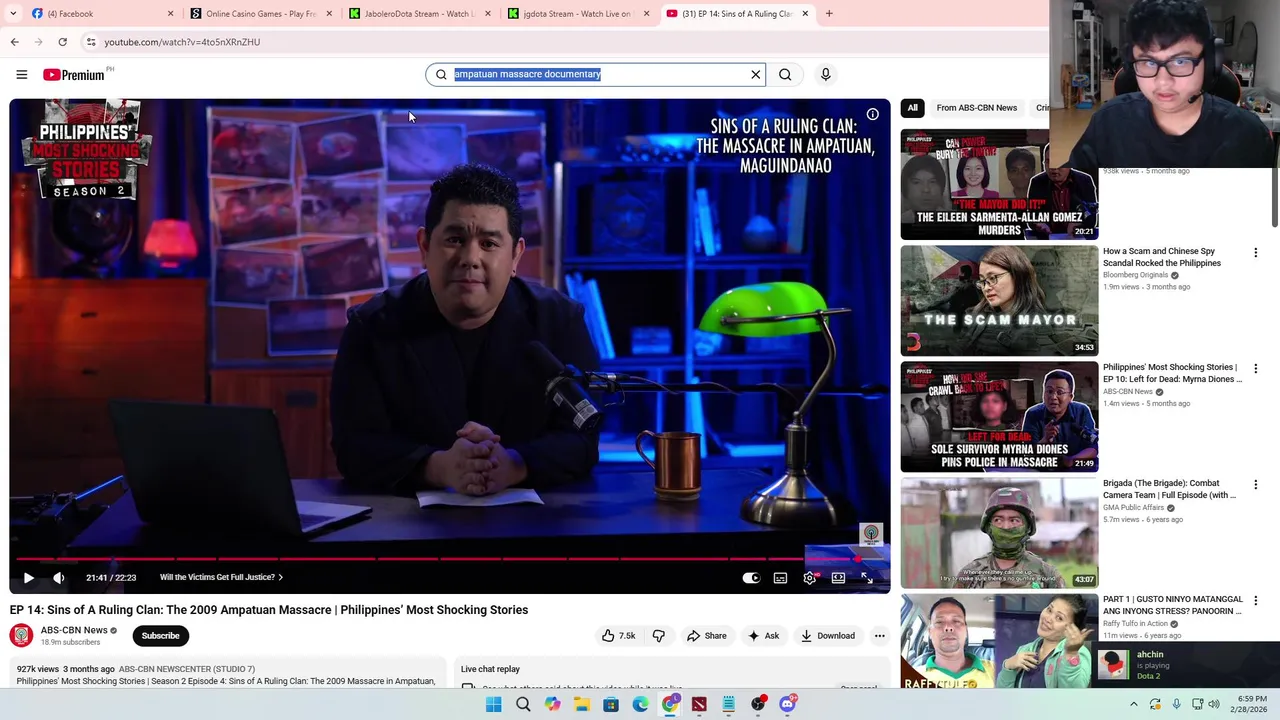Open the Raffy Tulfo video title
This screenshot has height=720, width=1280.
tap(1173, 605)
